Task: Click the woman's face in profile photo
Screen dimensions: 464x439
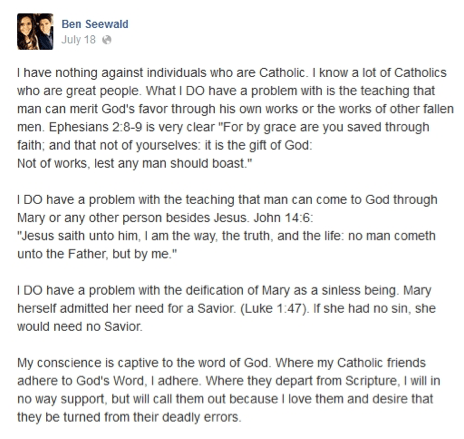Action: click(26, 25)
